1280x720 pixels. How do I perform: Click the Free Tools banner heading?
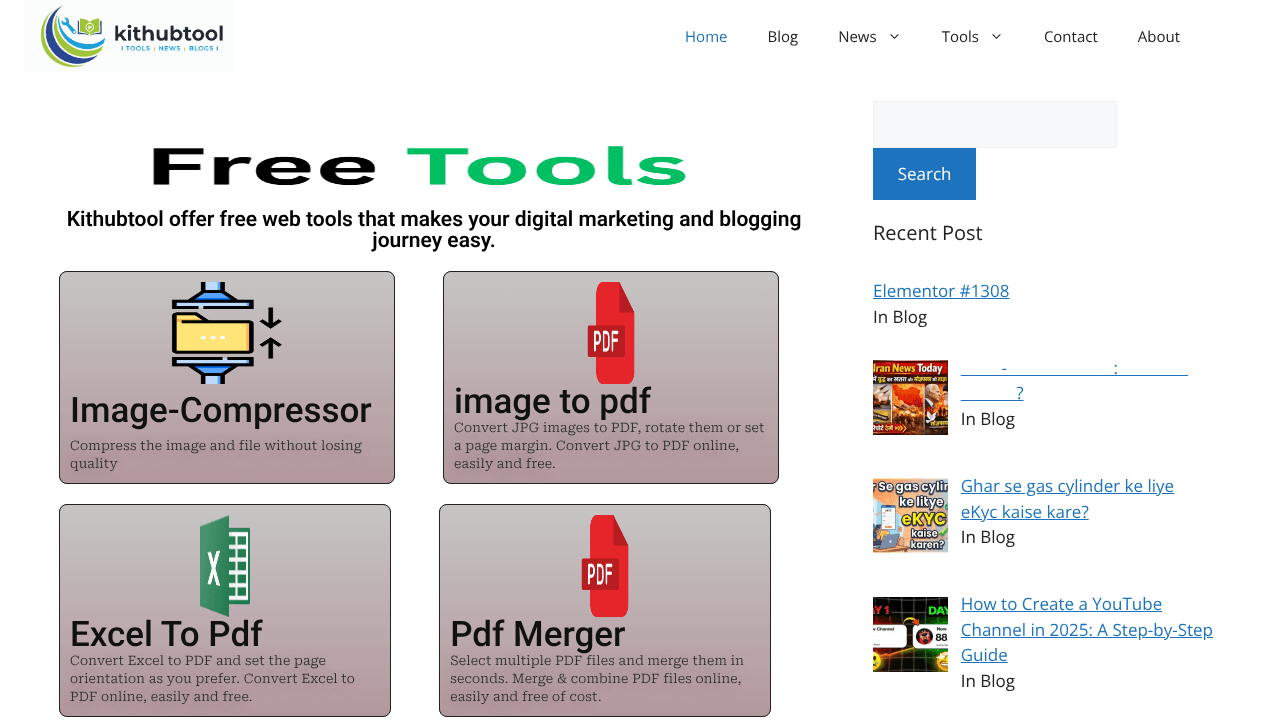(419, 167)
